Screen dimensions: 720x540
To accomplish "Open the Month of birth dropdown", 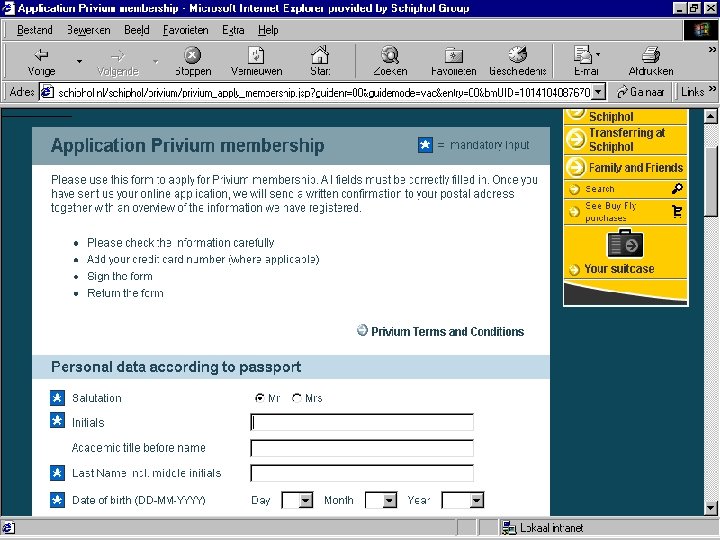I will pyautogui.click(x=381, y=500).
